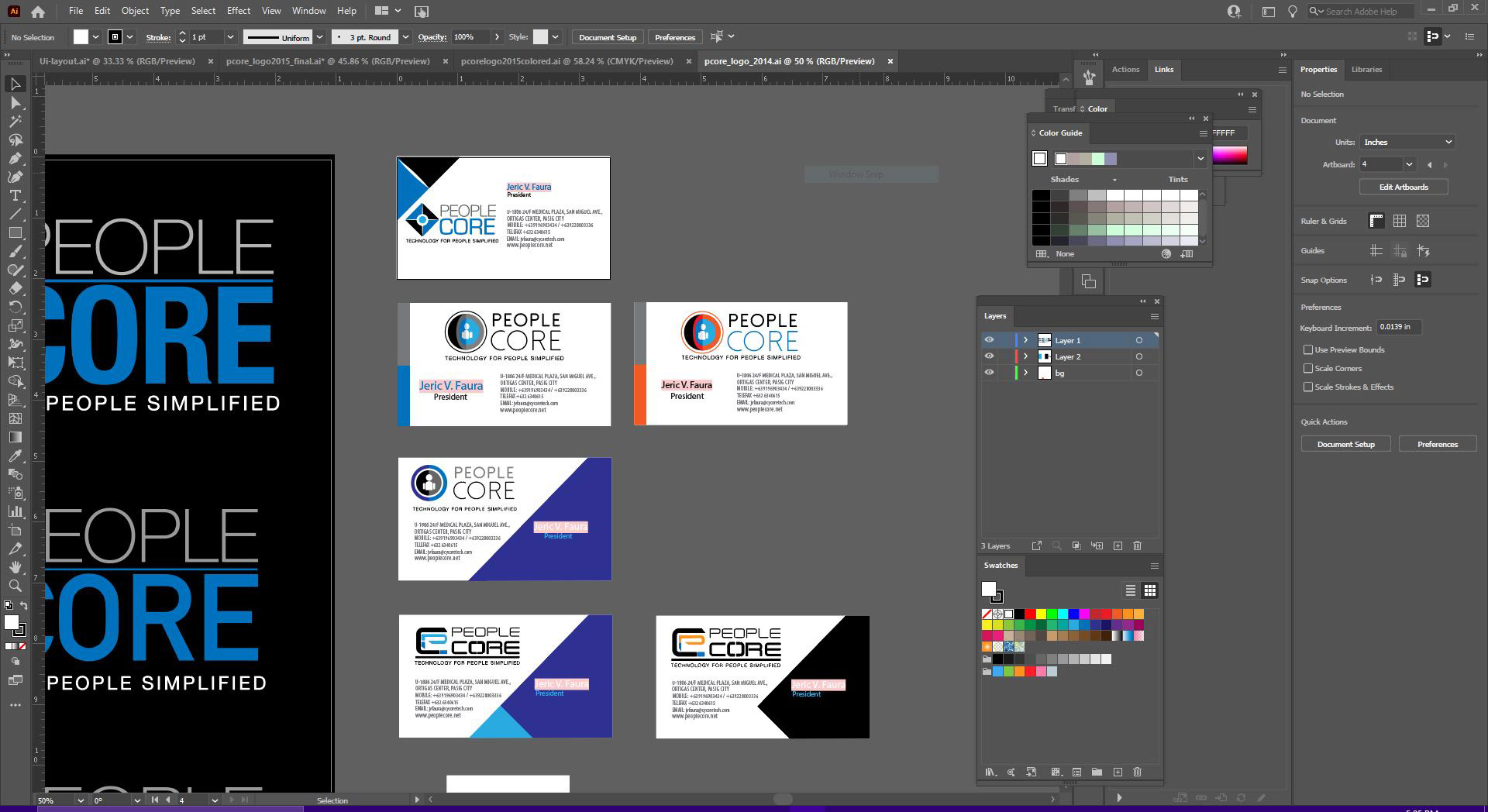Click Preferences in control bar
The image size is (1488, 812).
(675, 37)
